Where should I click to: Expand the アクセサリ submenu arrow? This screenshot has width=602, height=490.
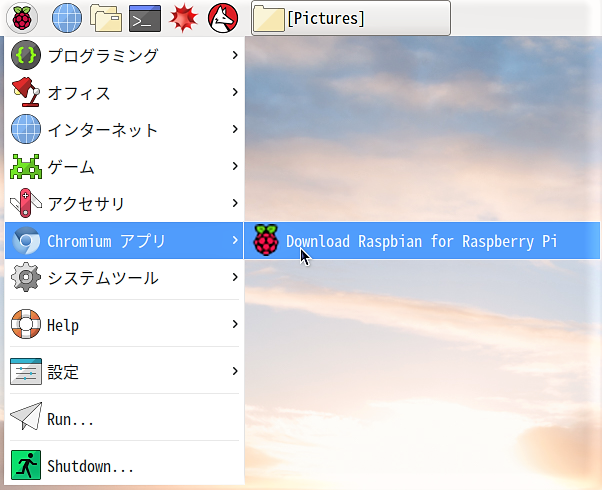[235, 203]
